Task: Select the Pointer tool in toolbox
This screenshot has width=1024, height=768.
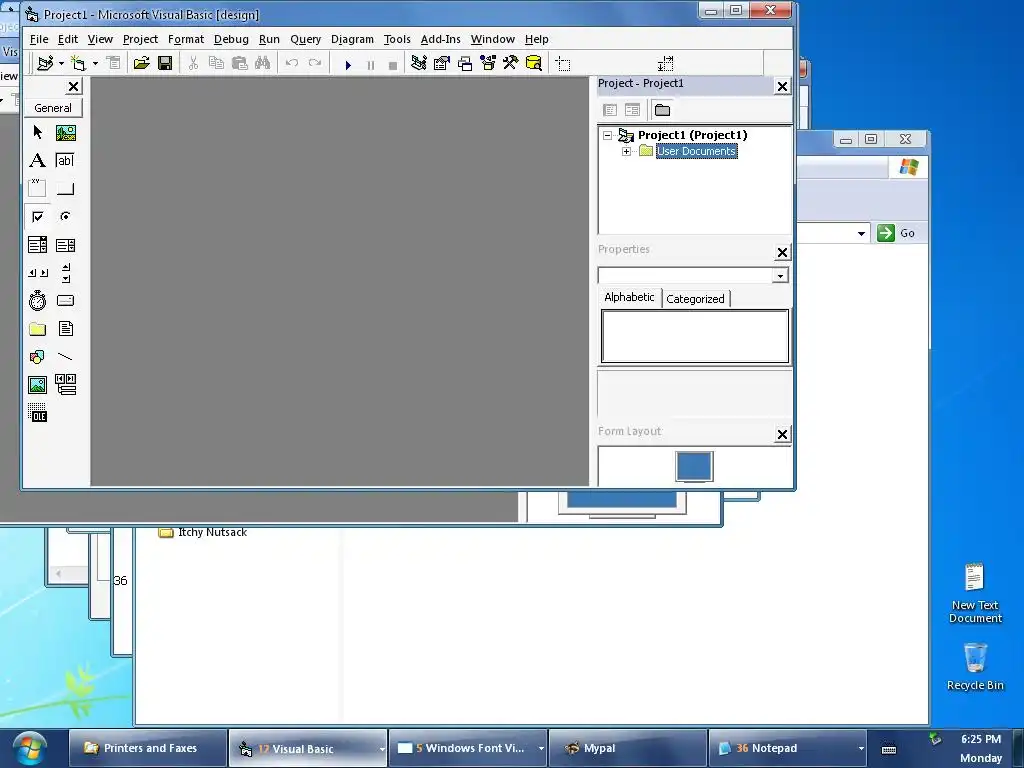Action: 37,133
